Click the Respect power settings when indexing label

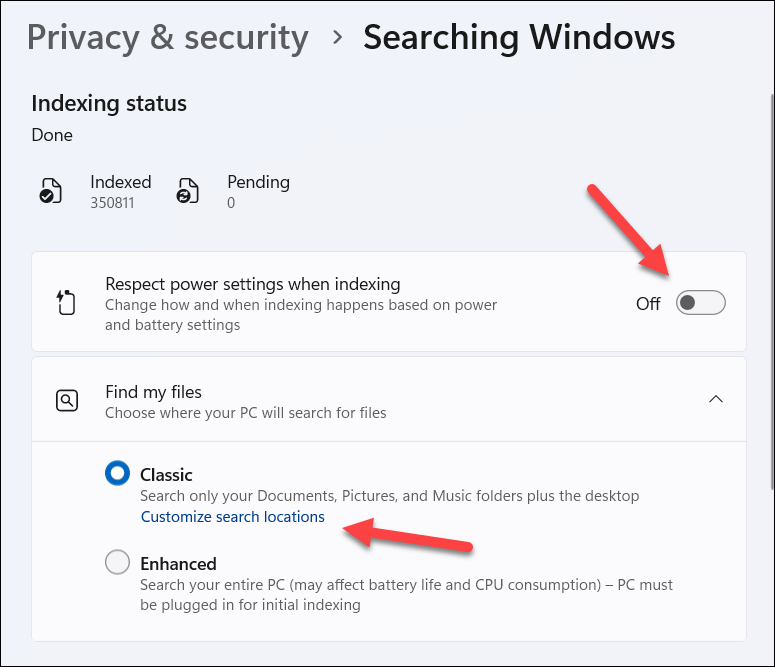click(252, 284)
